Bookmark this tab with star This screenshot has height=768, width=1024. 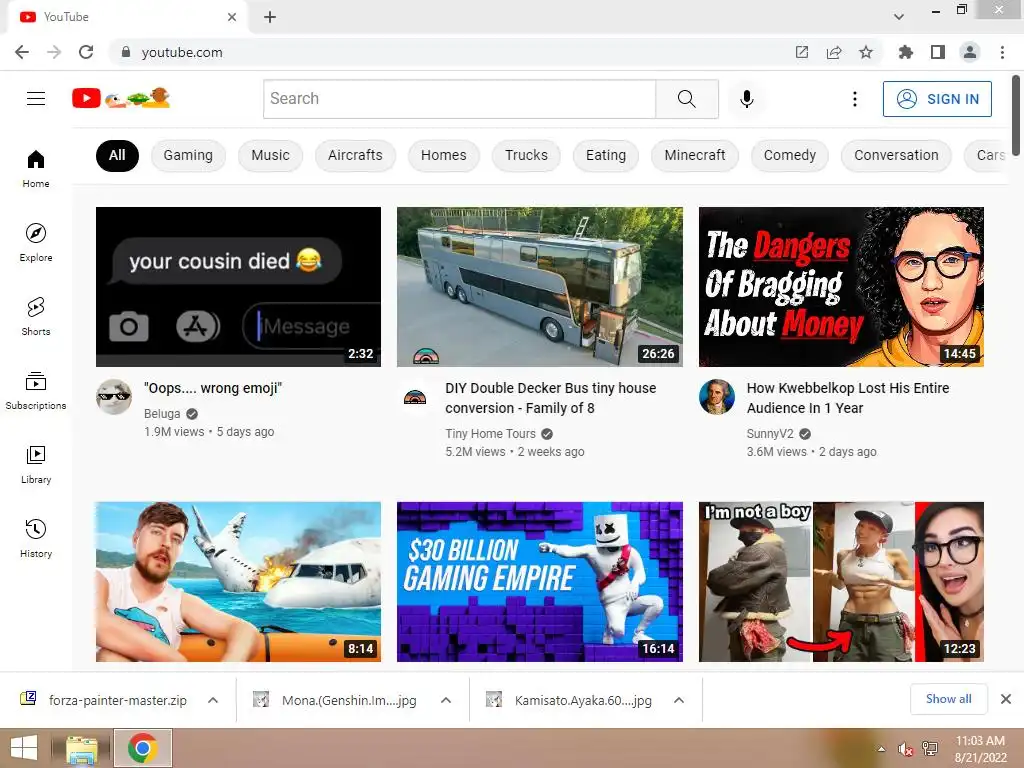click(866, 52)
